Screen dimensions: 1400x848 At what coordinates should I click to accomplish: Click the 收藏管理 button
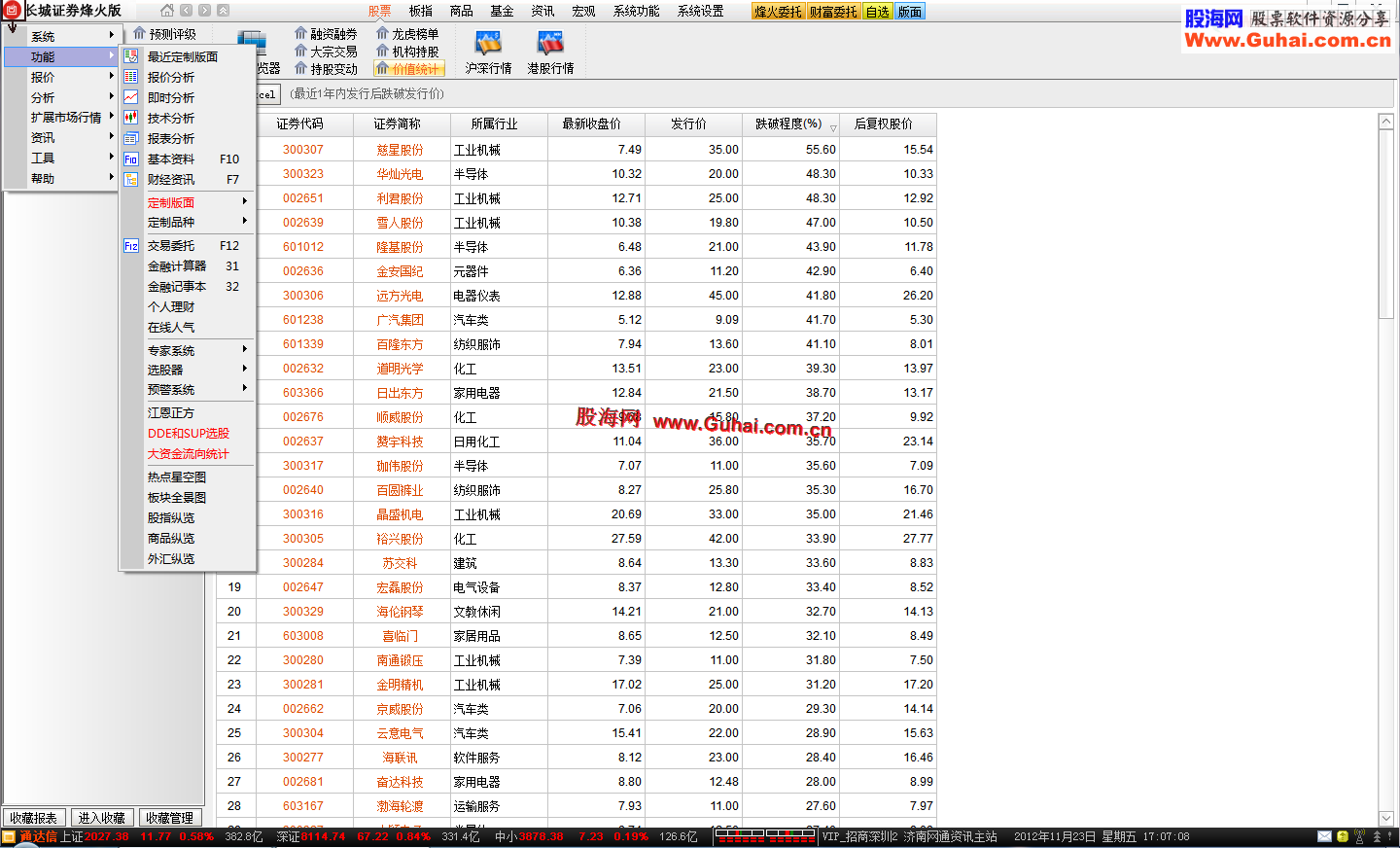click(170, 818)
